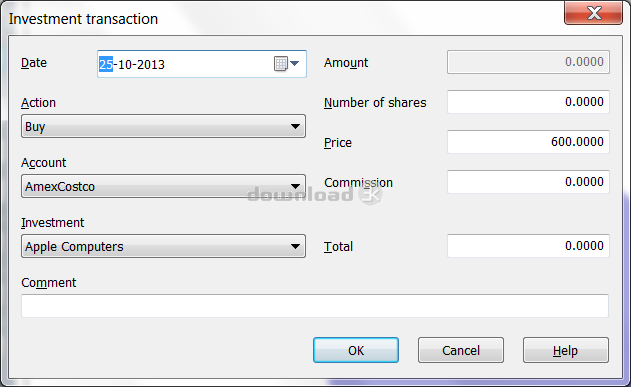Click the Number of shares input field
The height and width of the screenshot is (387, 631).
click(528, 102)
